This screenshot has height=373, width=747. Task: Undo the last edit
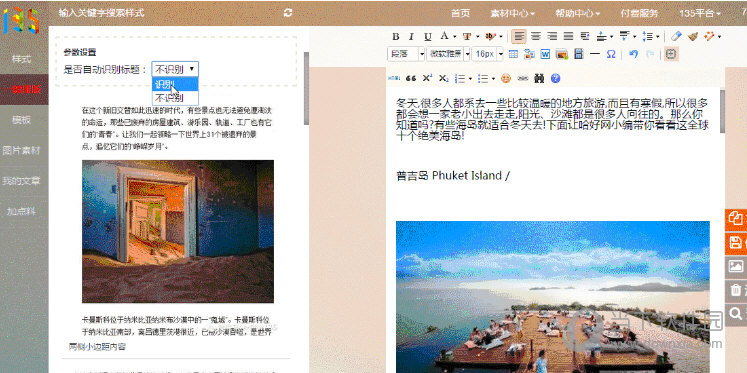[x=634, y=54]
